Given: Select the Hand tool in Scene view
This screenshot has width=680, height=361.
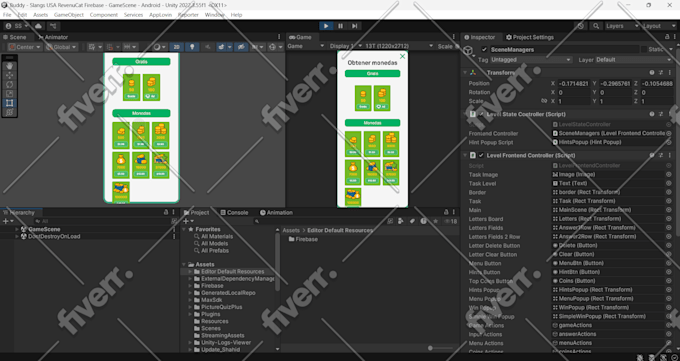Looking at the screenshot, I should coord(10,66).
